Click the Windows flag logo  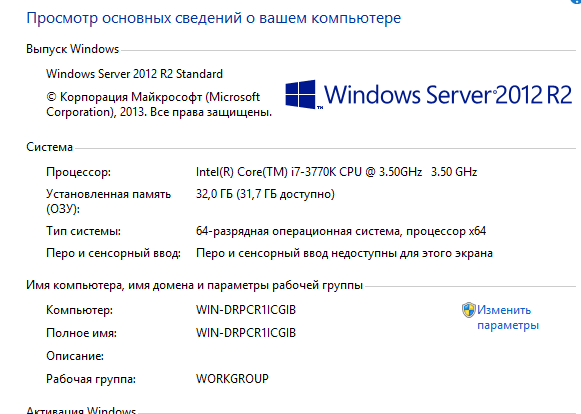(x=301, y=94)
